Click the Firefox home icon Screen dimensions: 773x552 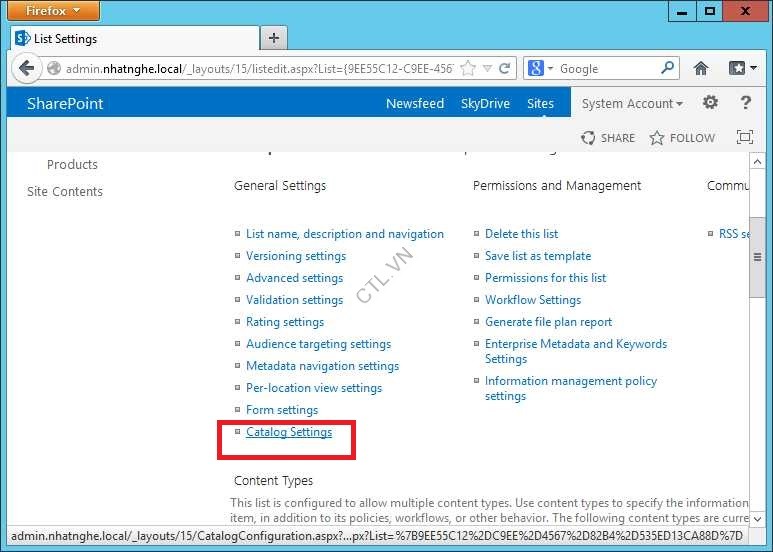pos(701,69)
